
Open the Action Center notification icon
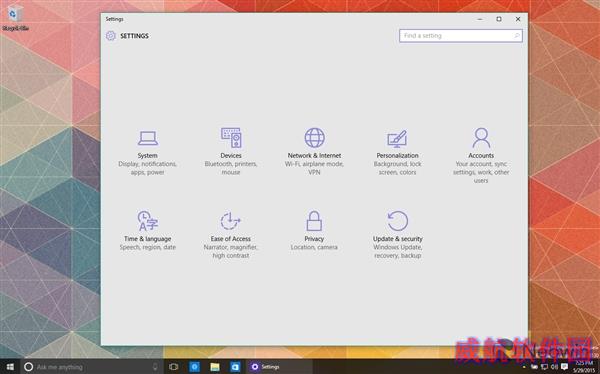pos(564,367)
